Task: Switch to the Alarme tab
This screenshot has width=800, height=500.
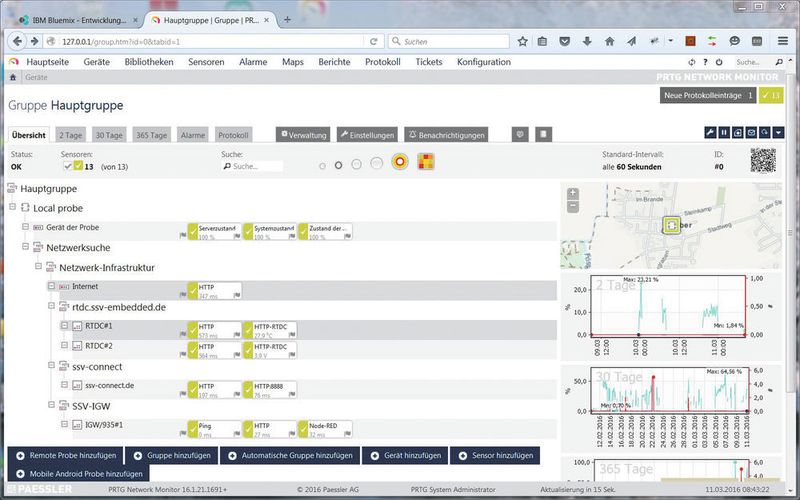Action: coord(193,135)
